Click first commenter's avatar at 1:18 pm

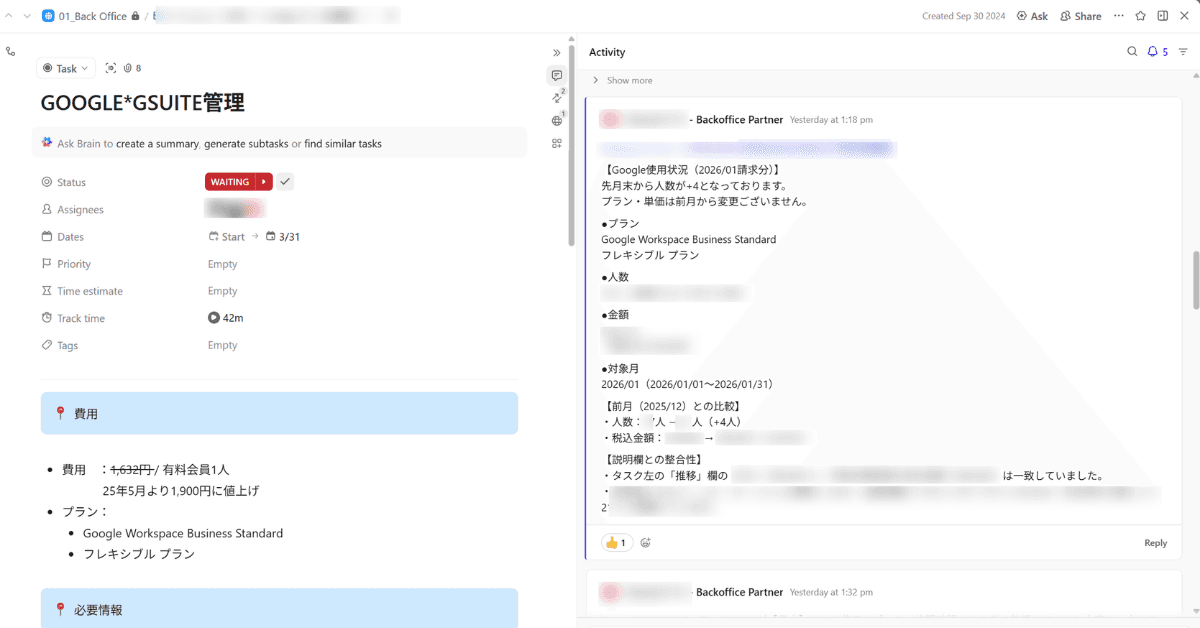click(610, 119)
